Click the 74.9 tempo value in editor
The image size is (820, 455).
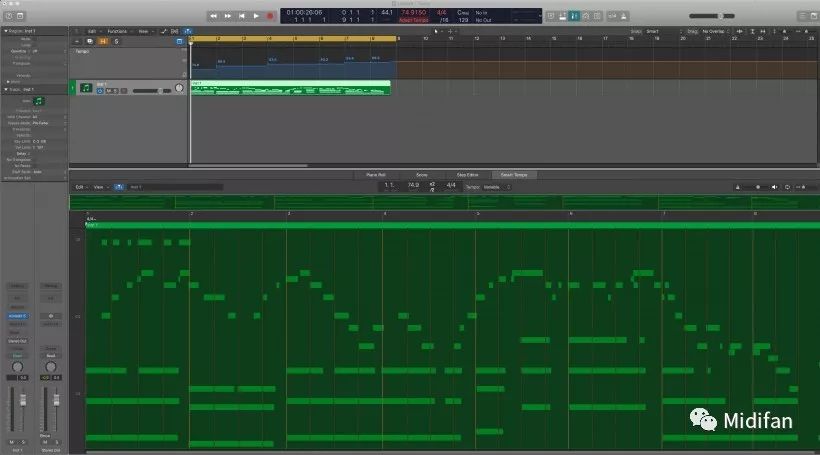pos(413,185)
